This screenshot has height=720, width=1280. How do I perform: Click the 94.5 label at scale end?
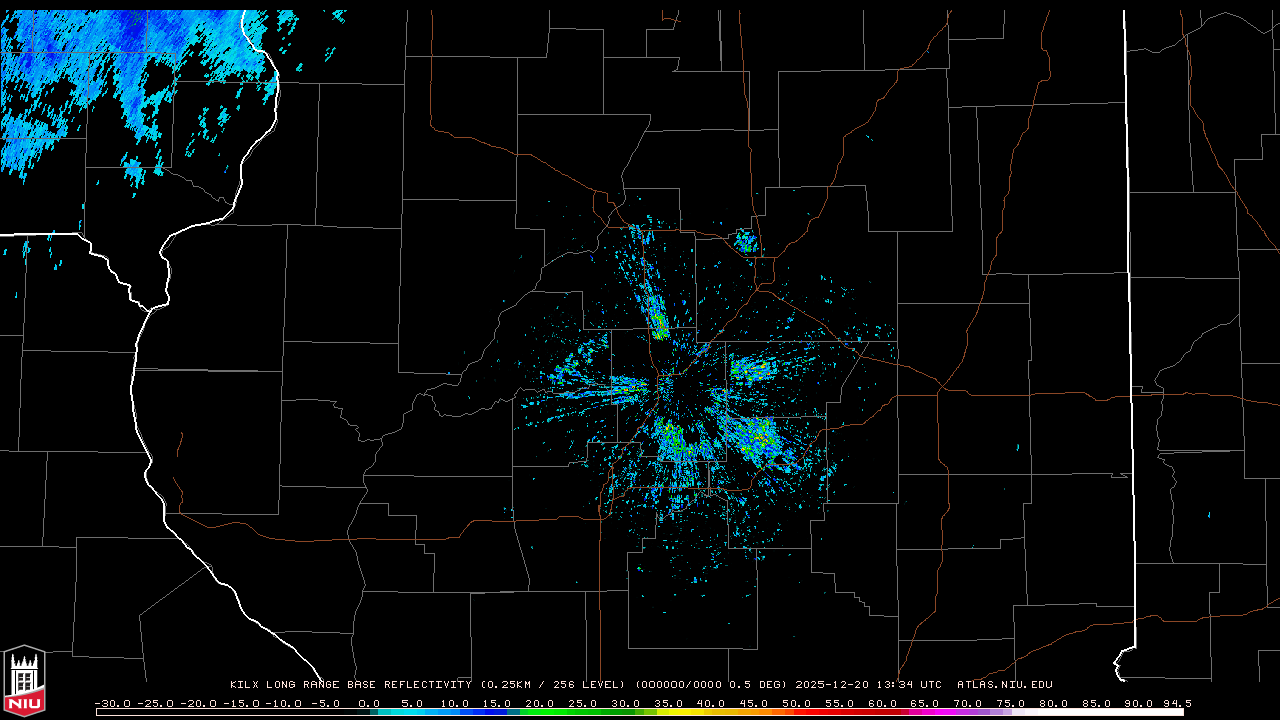click(x=1176, y=703)
